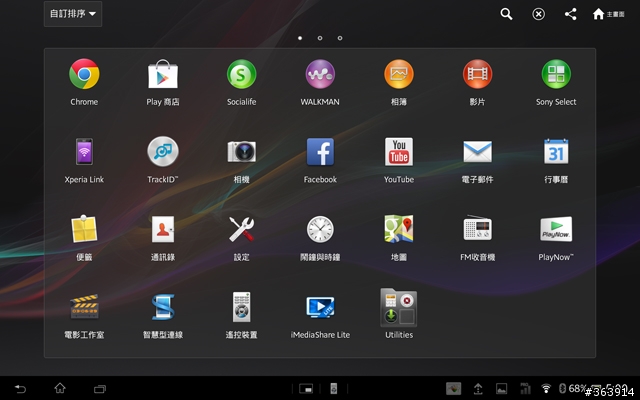This screenshot has height=400, width=640.
Task: Launch the YouTube app
Action: 399,151
